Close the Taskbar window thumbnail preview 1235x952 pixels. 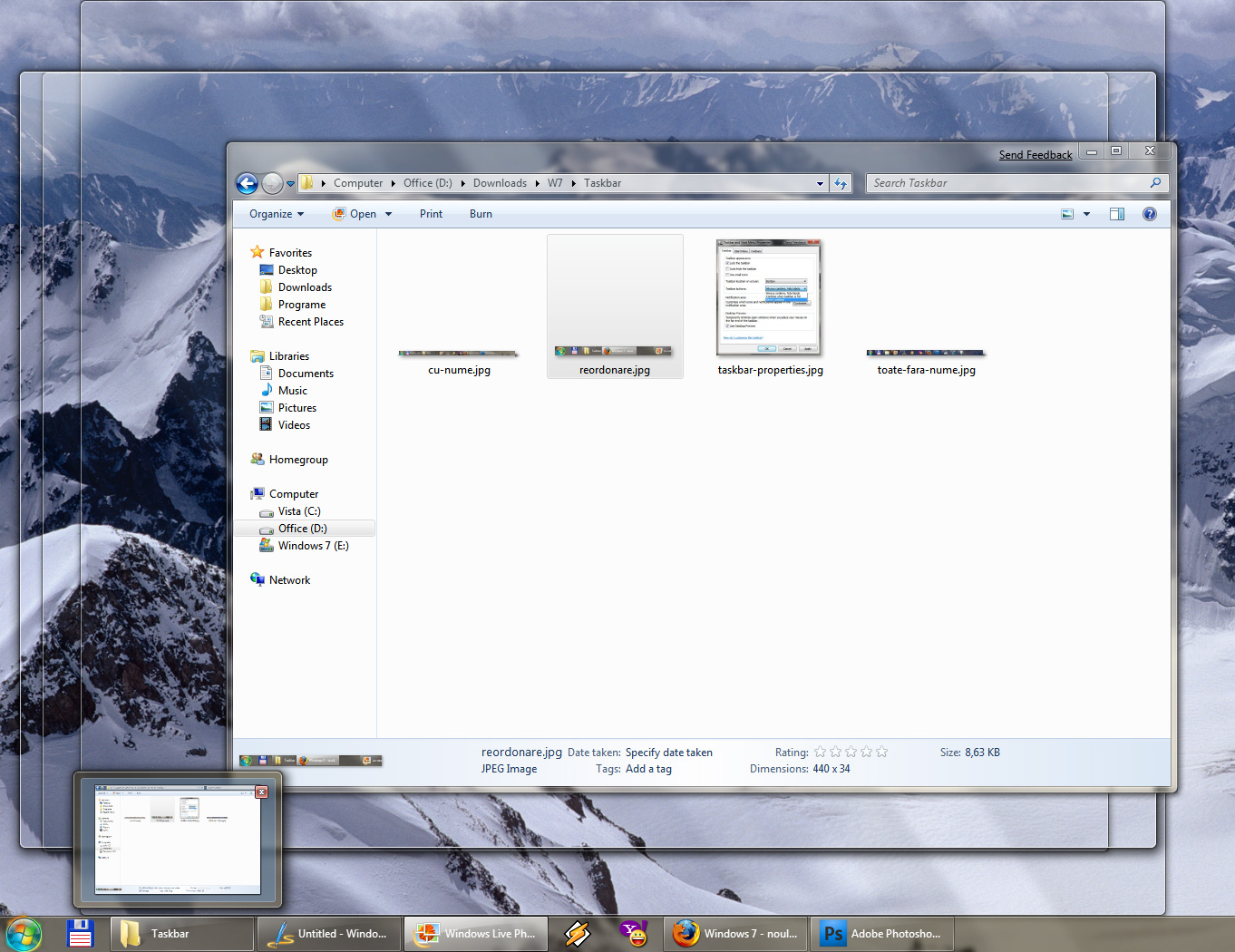click(x=261, y=792)
